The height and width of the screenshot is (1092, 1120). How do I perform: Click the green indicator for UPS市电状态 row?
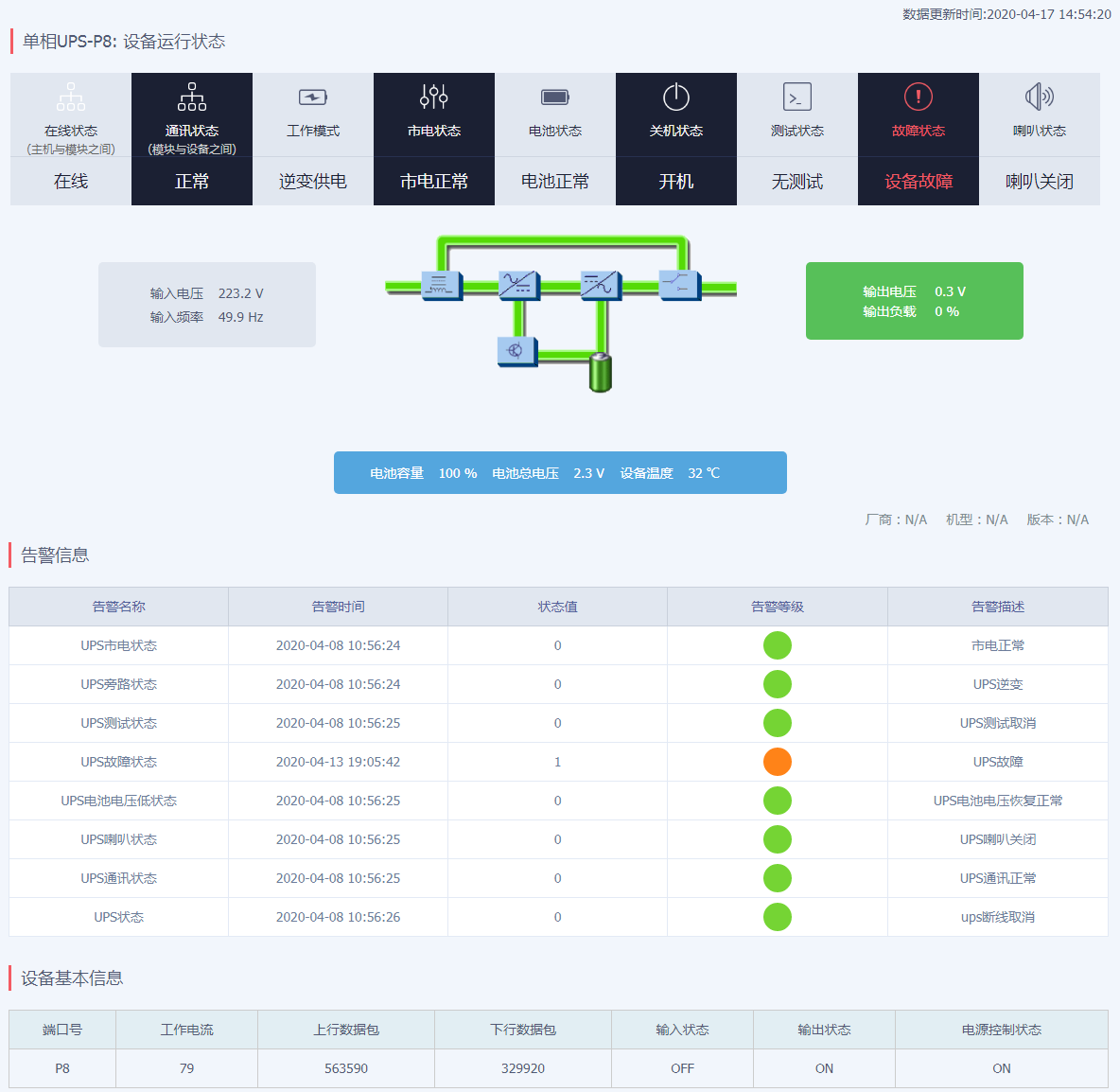click(778, 645)
